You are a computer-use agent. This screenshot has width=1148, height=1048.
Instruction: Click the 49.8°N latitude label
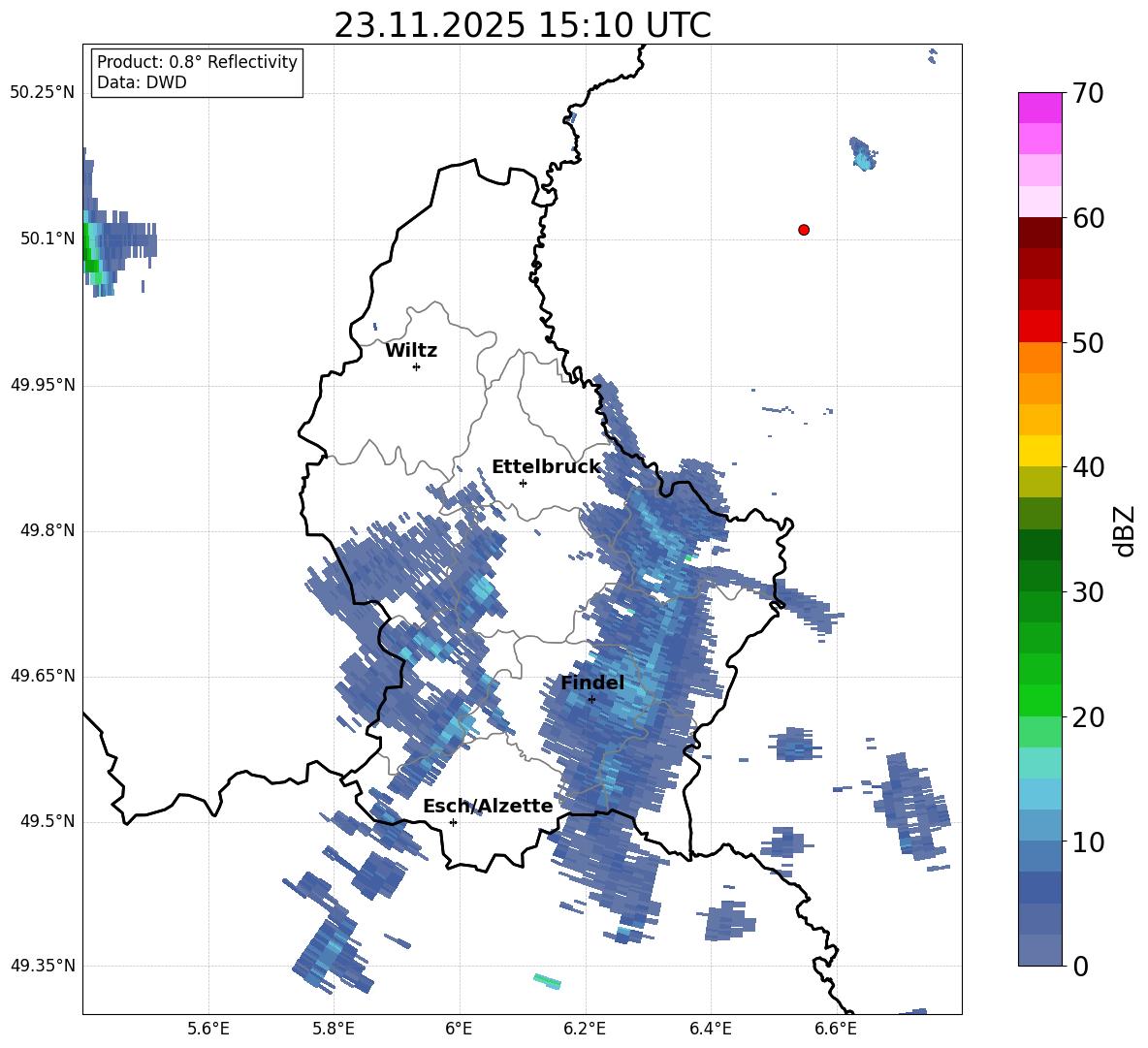48,530
